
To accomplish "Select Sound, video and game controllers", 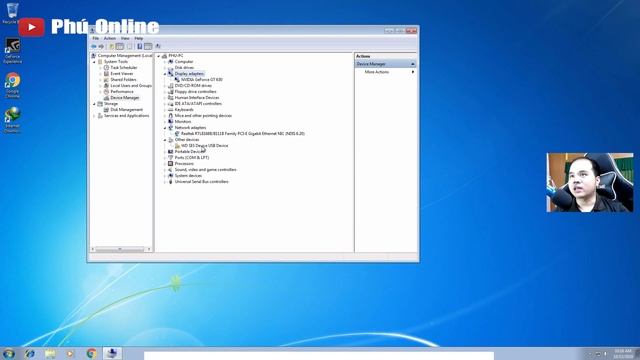I will tap(205, 170).
